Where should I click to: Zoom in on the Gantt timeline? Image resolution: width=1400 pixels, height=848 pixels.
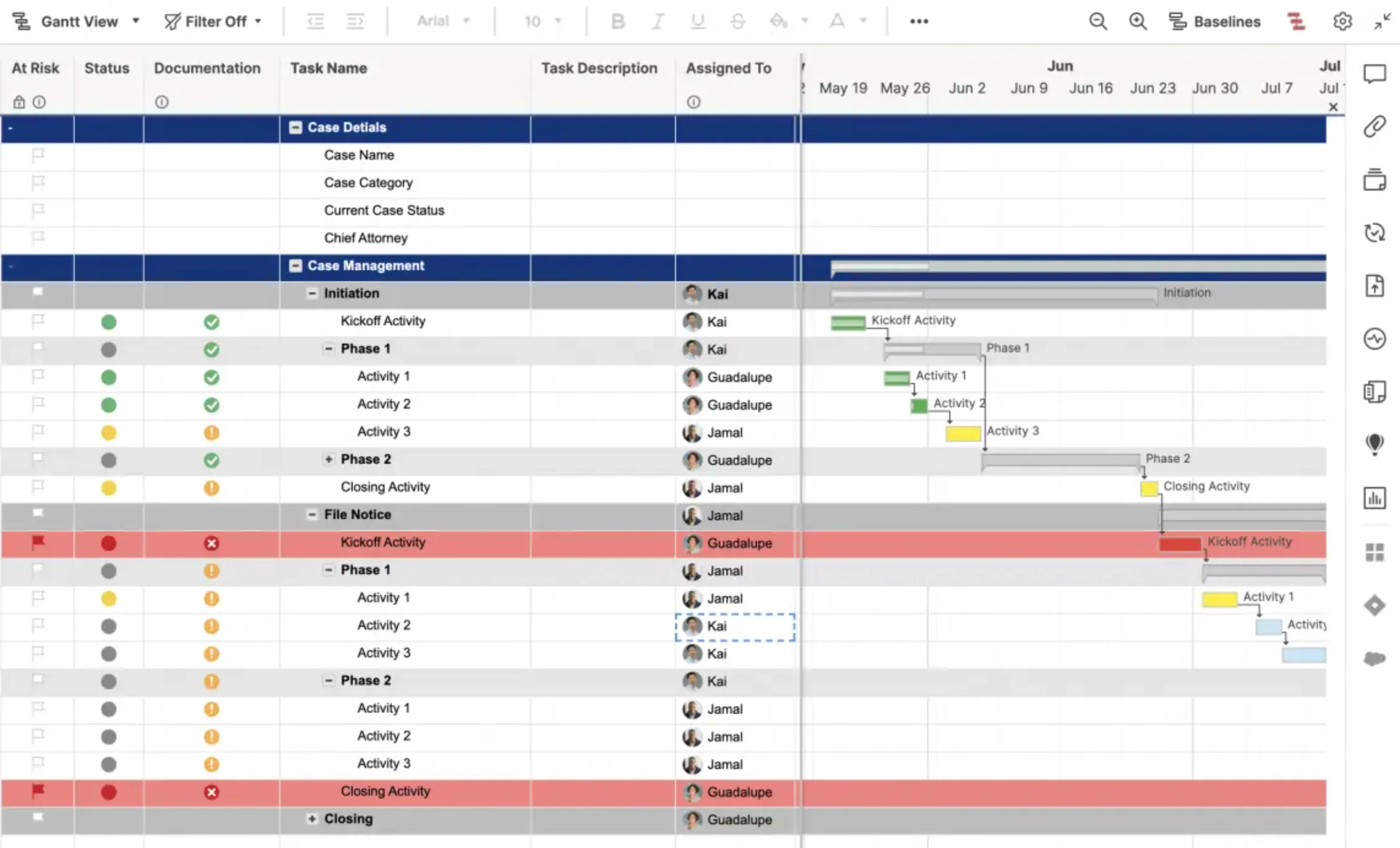click(1138, 21)
